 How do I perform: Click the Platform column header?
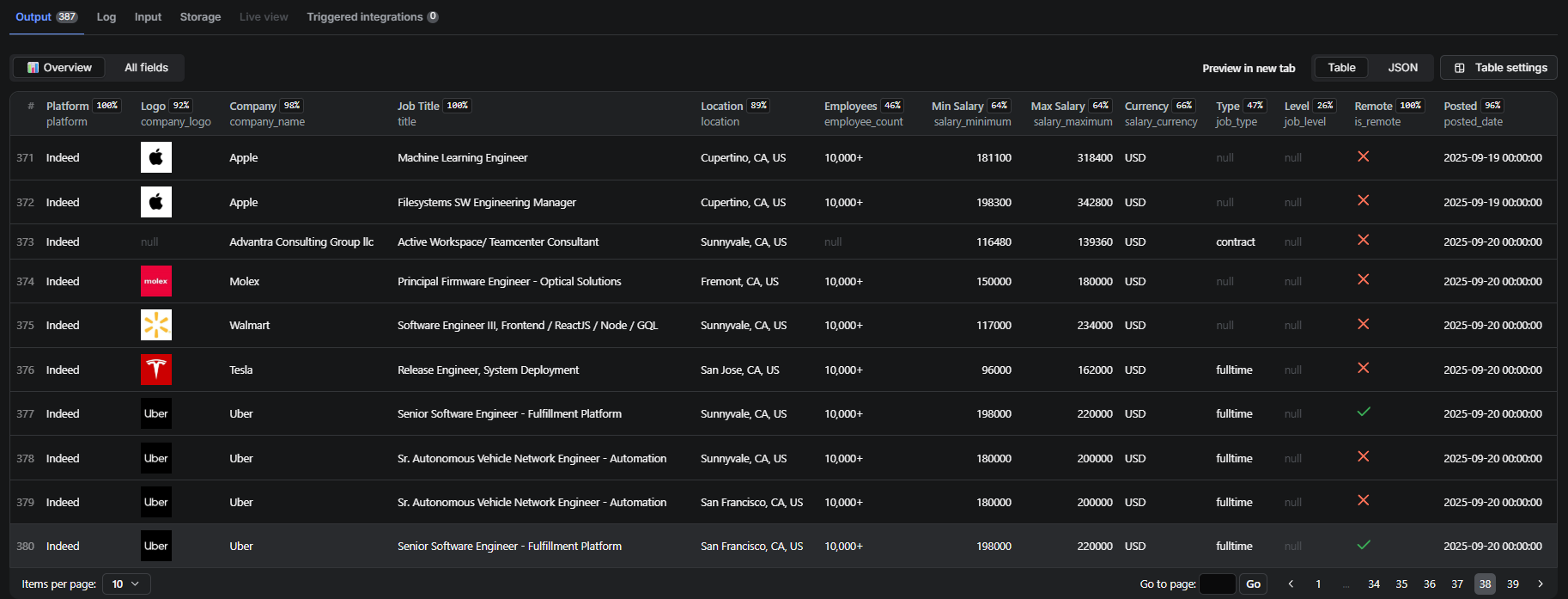[83, 113]
